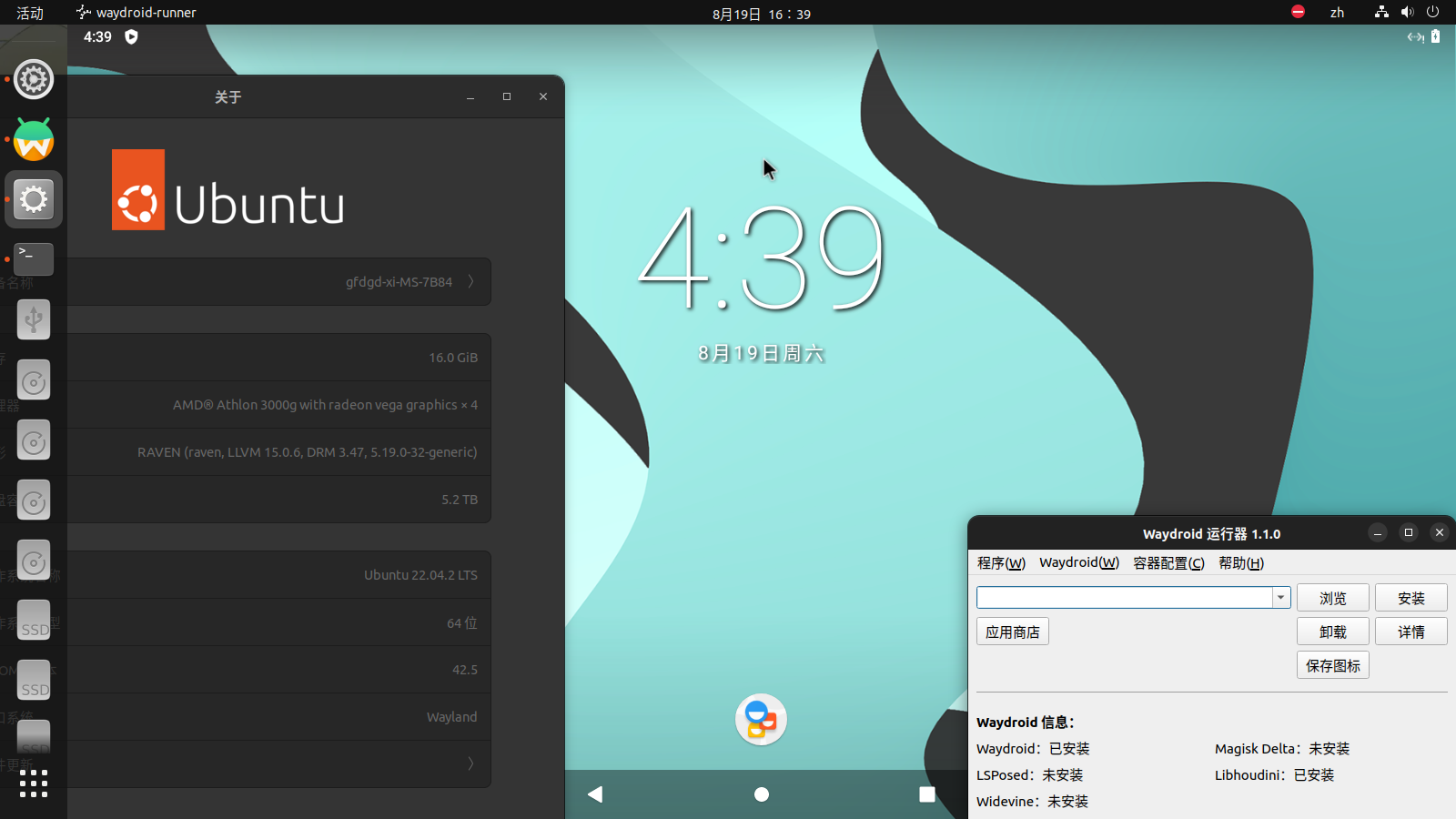The image size is (1456, 819).
Task: Launch the Terminal icon in dock
Action: [34, 259]
